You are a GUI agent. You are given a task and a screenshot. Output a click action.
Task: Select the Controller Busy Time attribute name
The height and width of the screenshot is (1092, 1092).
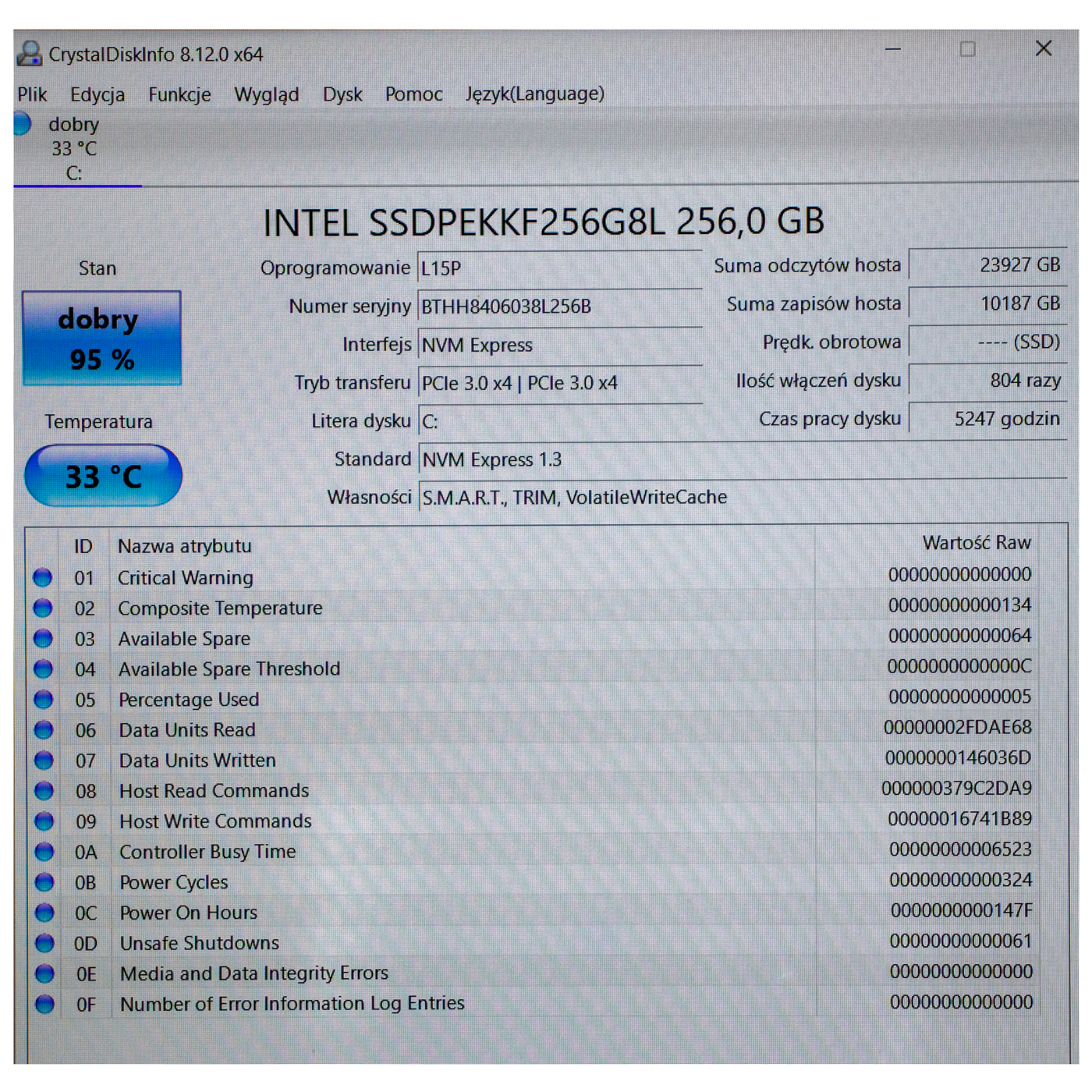tap(207, 852)
